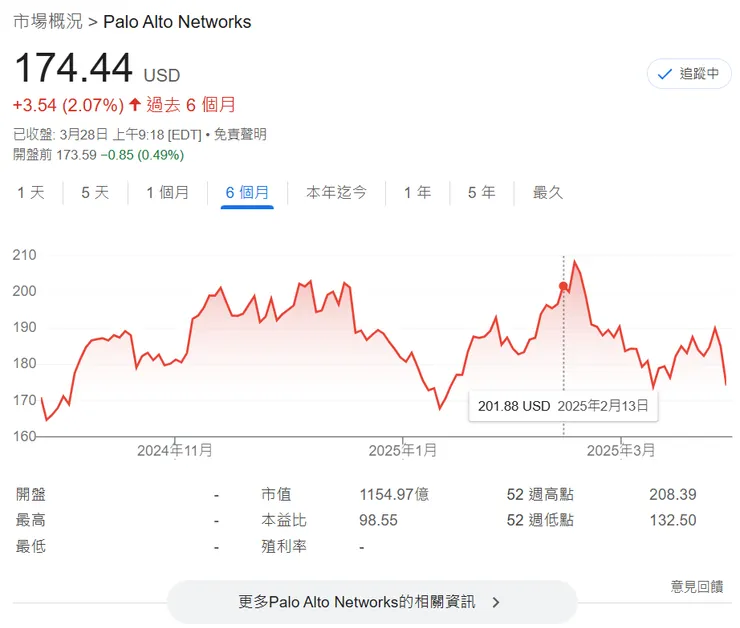Open the 意見回饋 feedback link
740x628 pixels.
tap(697, 586)
